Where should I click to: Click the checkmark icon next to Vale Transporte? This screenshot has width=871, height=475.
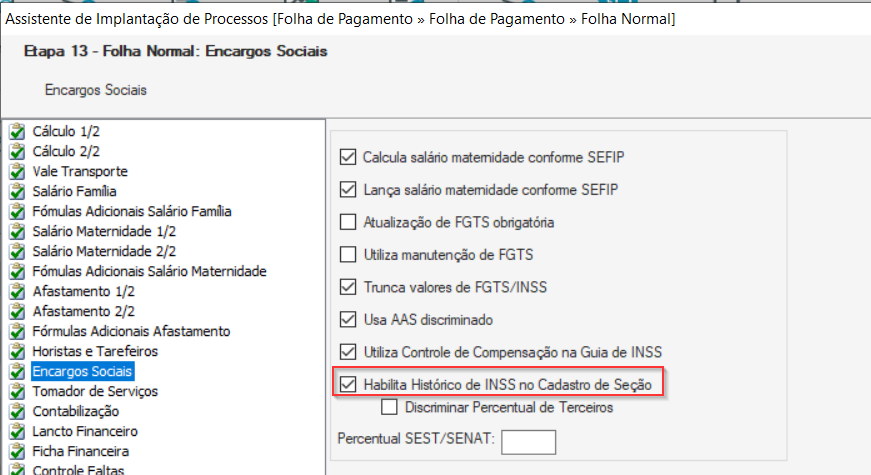pyautogui.click(x=16, y=172)
